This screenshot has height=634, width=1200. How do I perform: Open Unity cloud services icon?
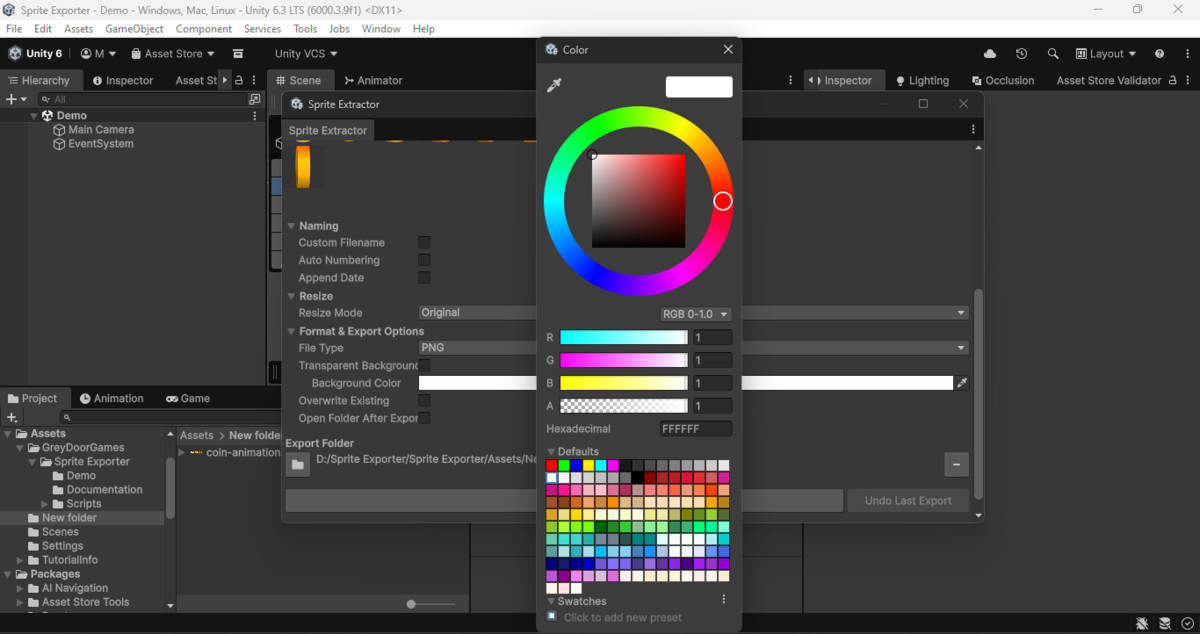tap(990, 54)
